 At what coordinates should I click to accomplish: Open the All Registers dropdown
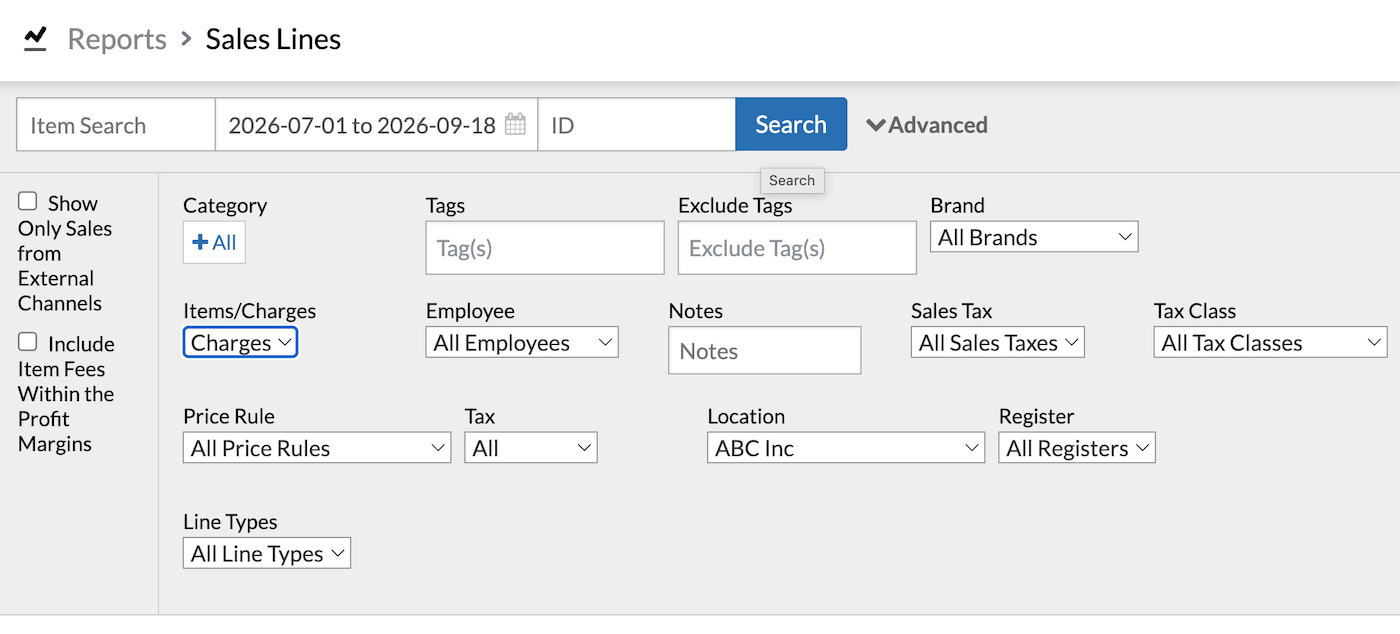pos(1077,448)
